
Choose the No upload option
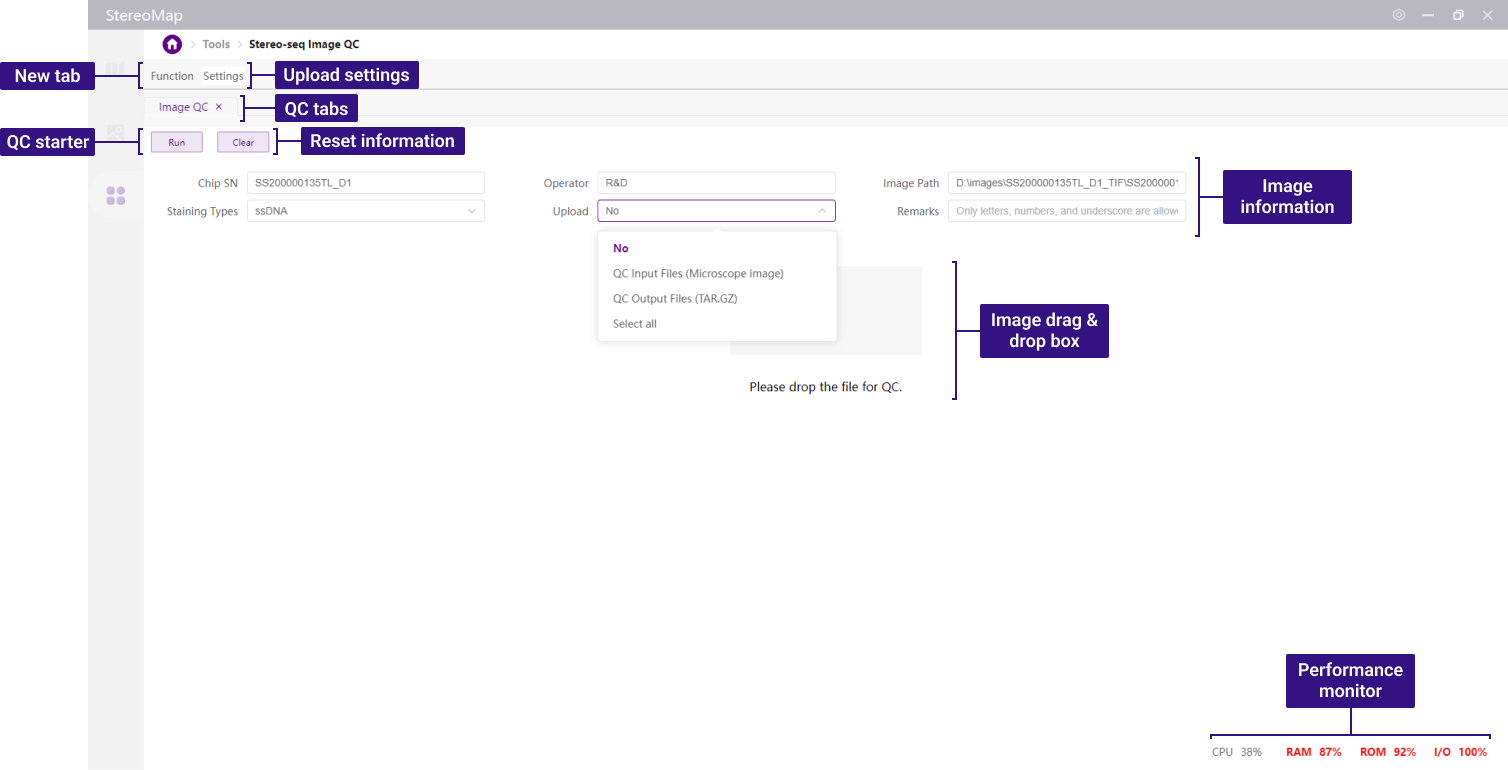pos(717,248)
